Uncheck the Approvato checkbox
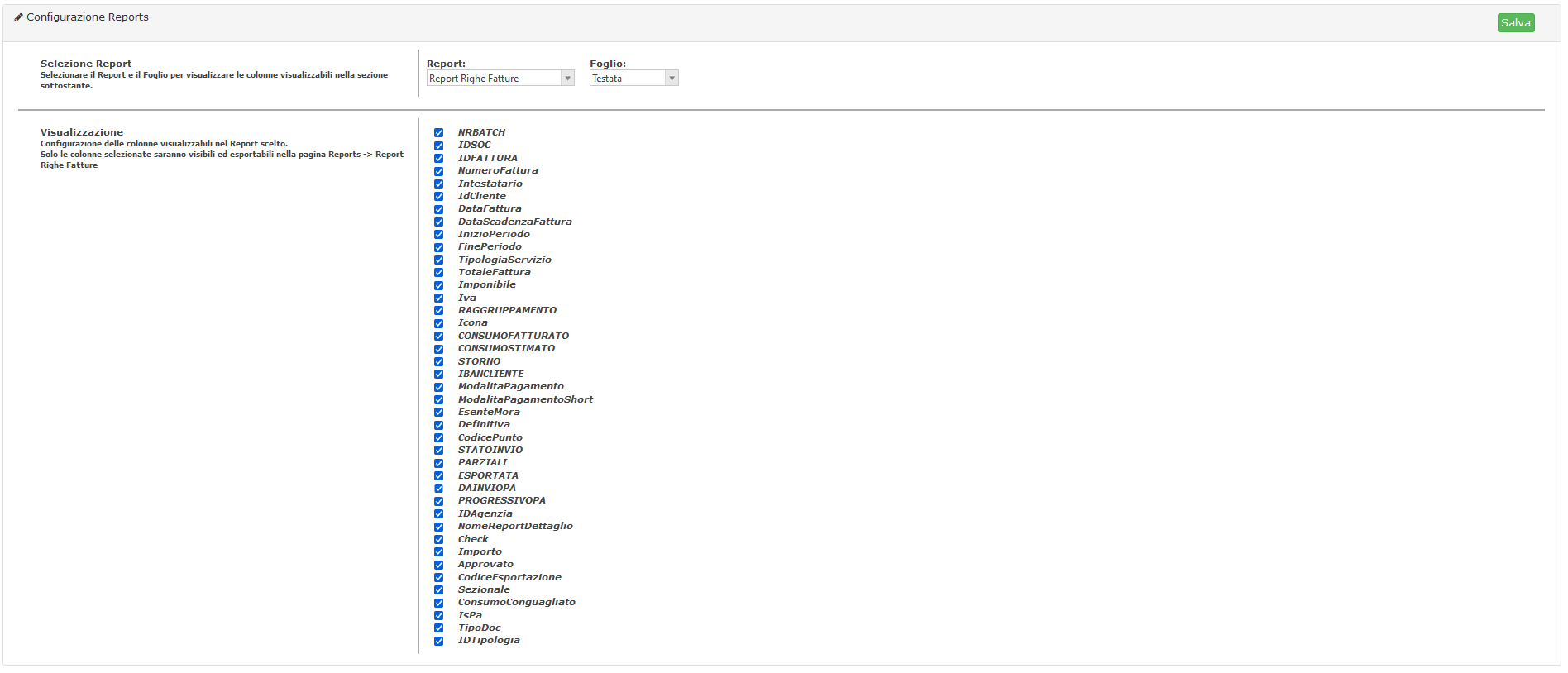Image resolution: width=1568 pixels, height=673 pixels. (x=438, y=565)
